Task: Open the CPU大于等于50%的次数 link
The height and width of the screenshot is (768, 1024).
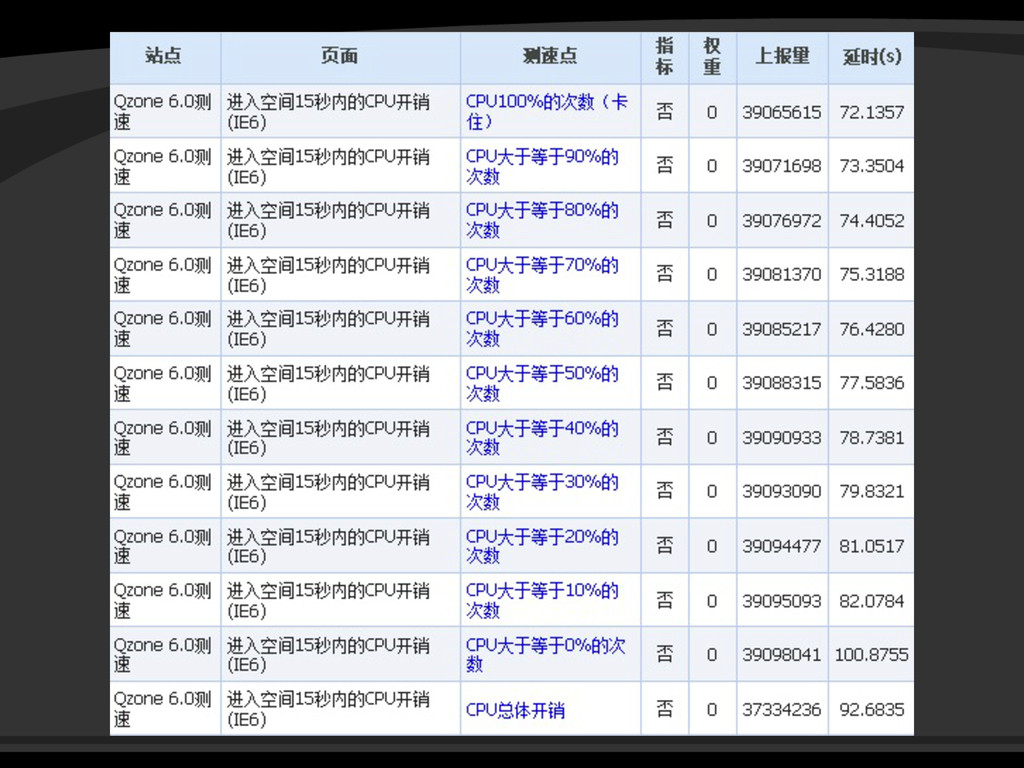Action: pos(542,383)
